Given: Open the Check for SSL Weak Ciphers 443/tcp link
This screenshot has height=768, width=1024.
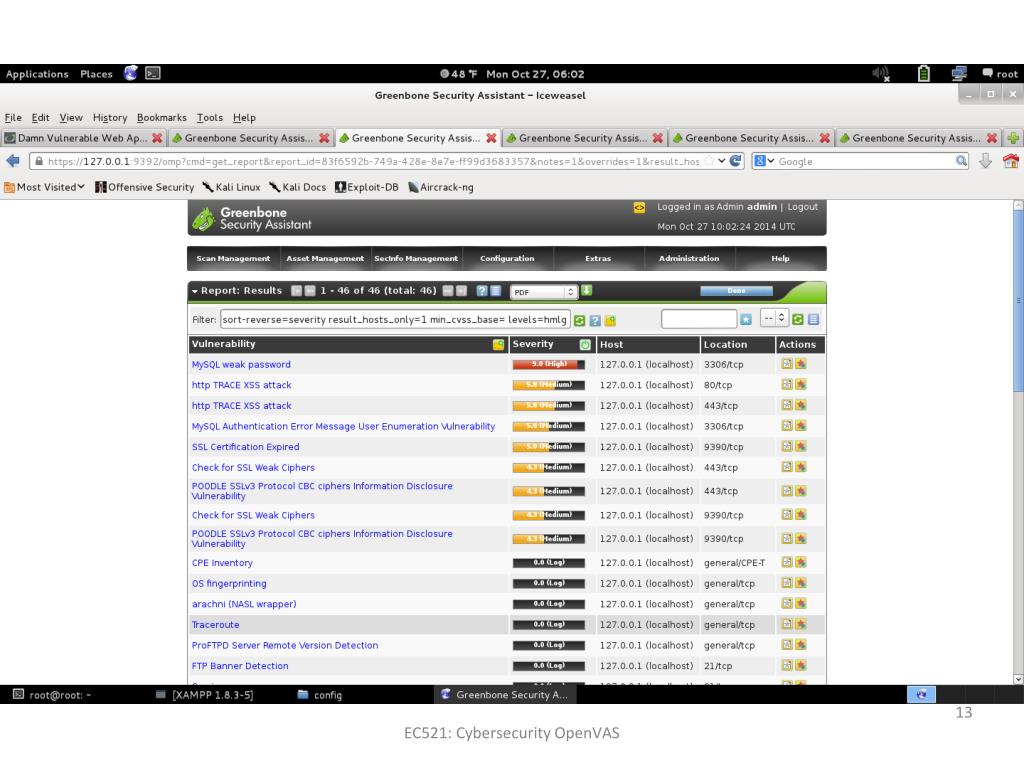Looking at the screenshot, I should 253,468.
